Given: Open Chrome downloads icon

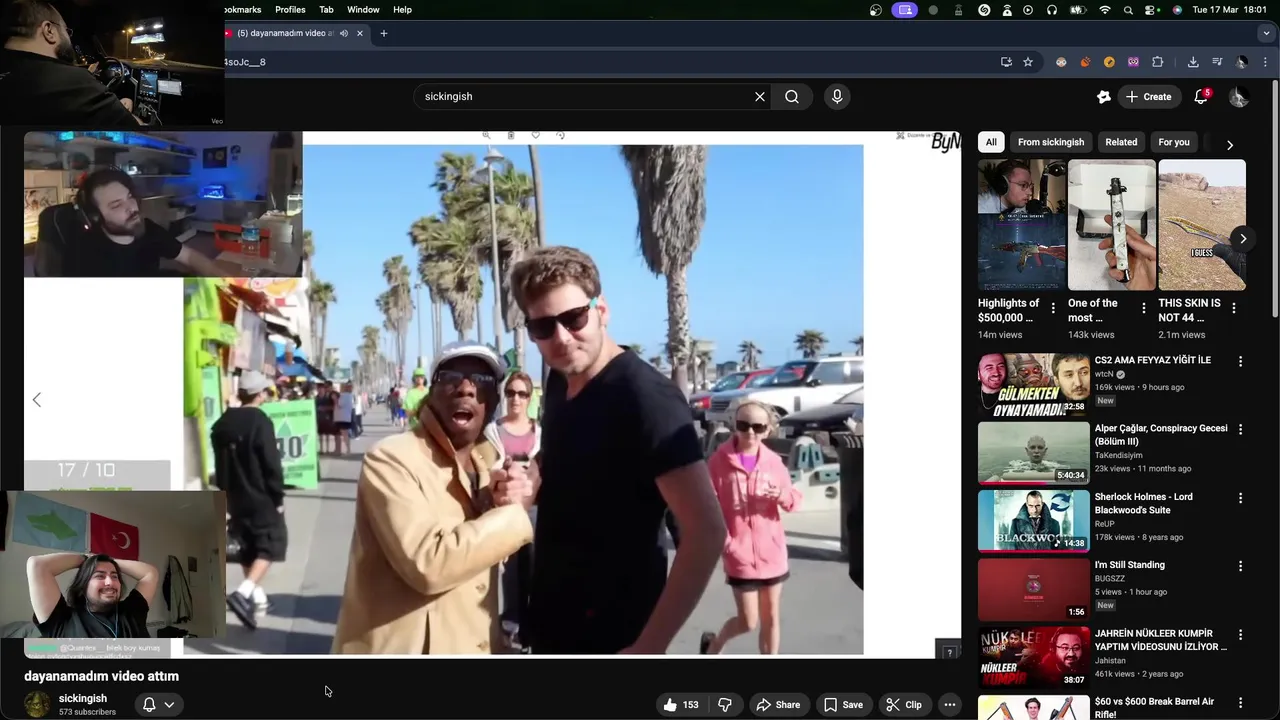Looking at the screenshot, I should click(1193, 62).
